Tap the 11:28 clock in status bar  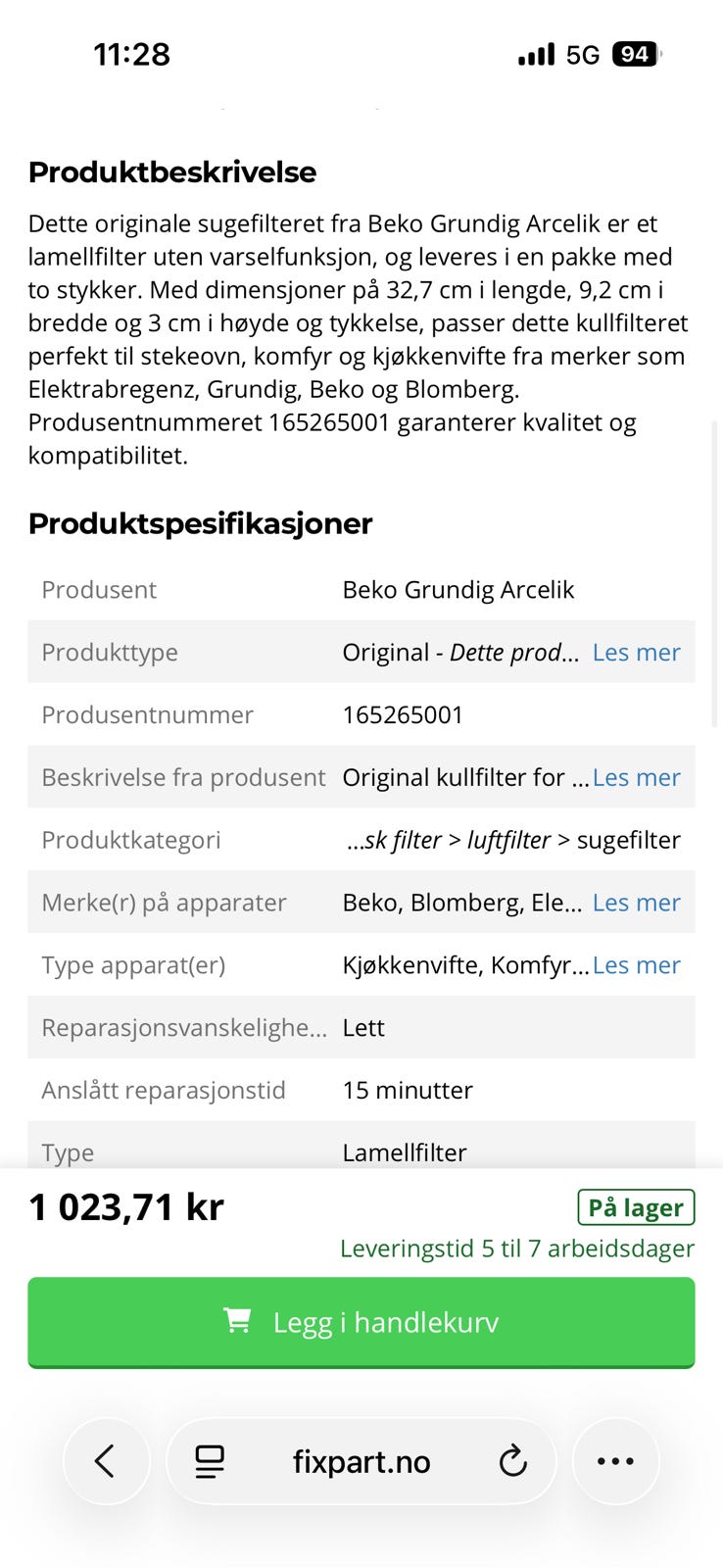131,54
